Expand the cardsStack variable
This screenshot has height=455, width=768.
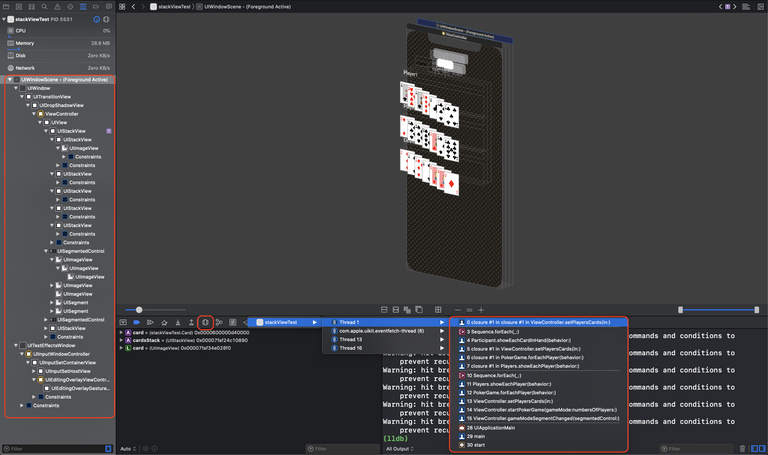point(121,340)
